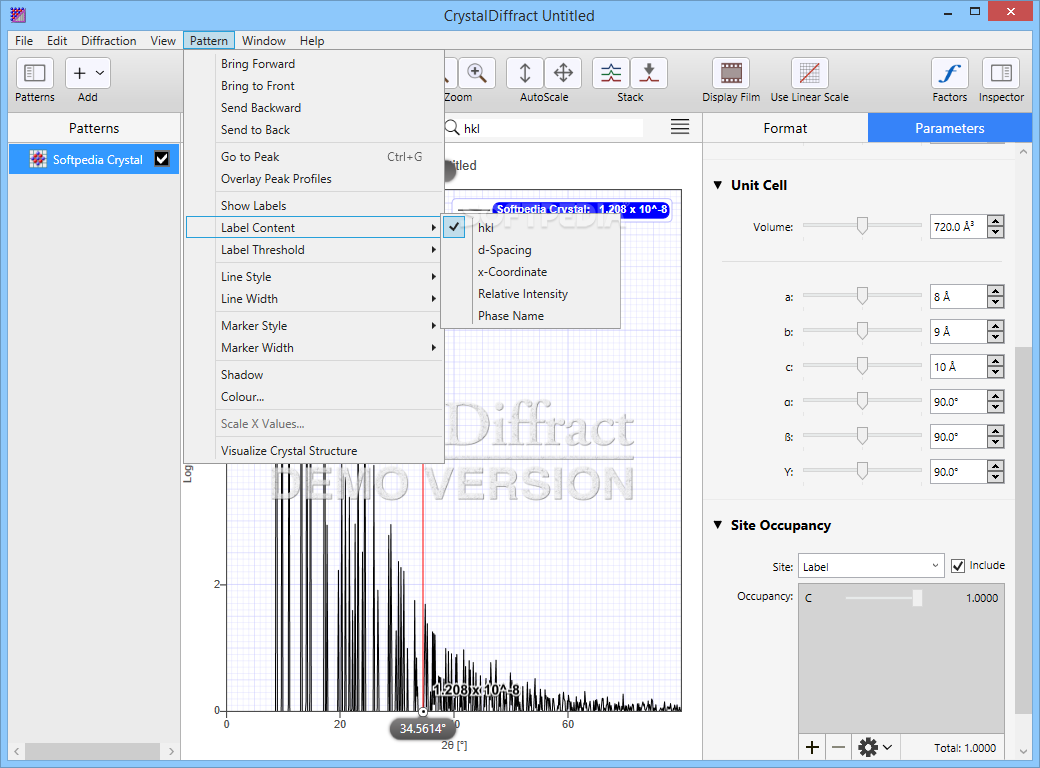Select Relative Intensity label content
1040x768 pixels.
(531, 294)
